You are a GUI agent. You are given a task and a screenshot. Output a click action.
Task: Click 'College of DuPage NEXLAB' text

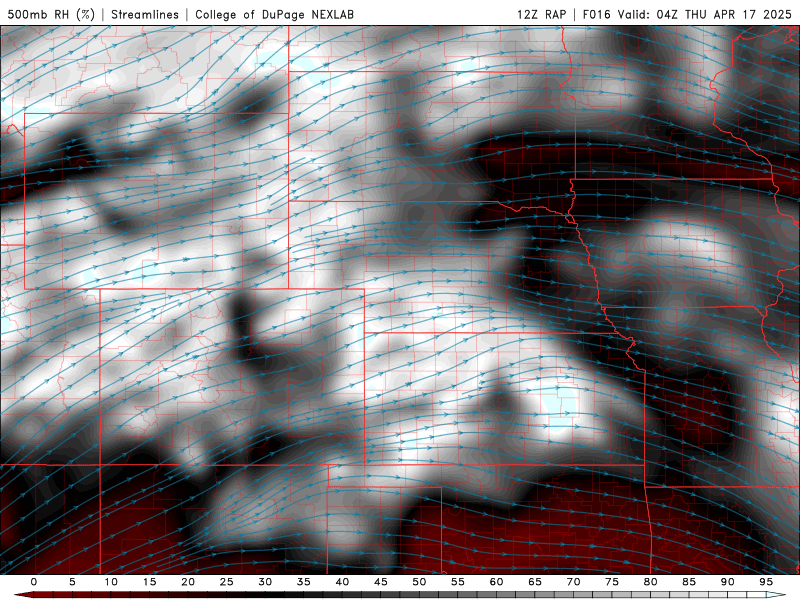pos(274,14)
